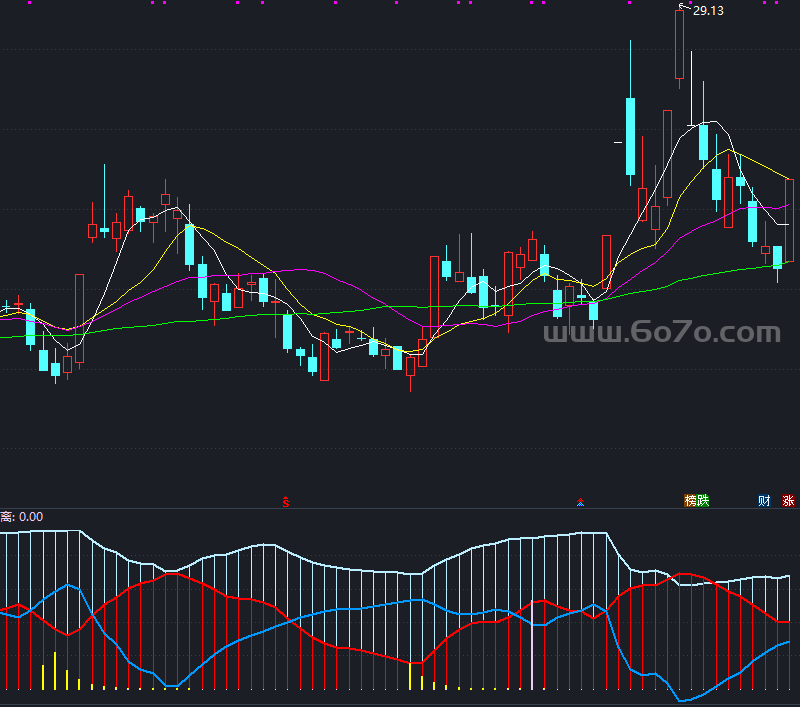Click the 离: 0.00 indicator readout
Image resolution: width=800 pixels, height=707 pixels.
pyautogui.click(x=21, y=517)
